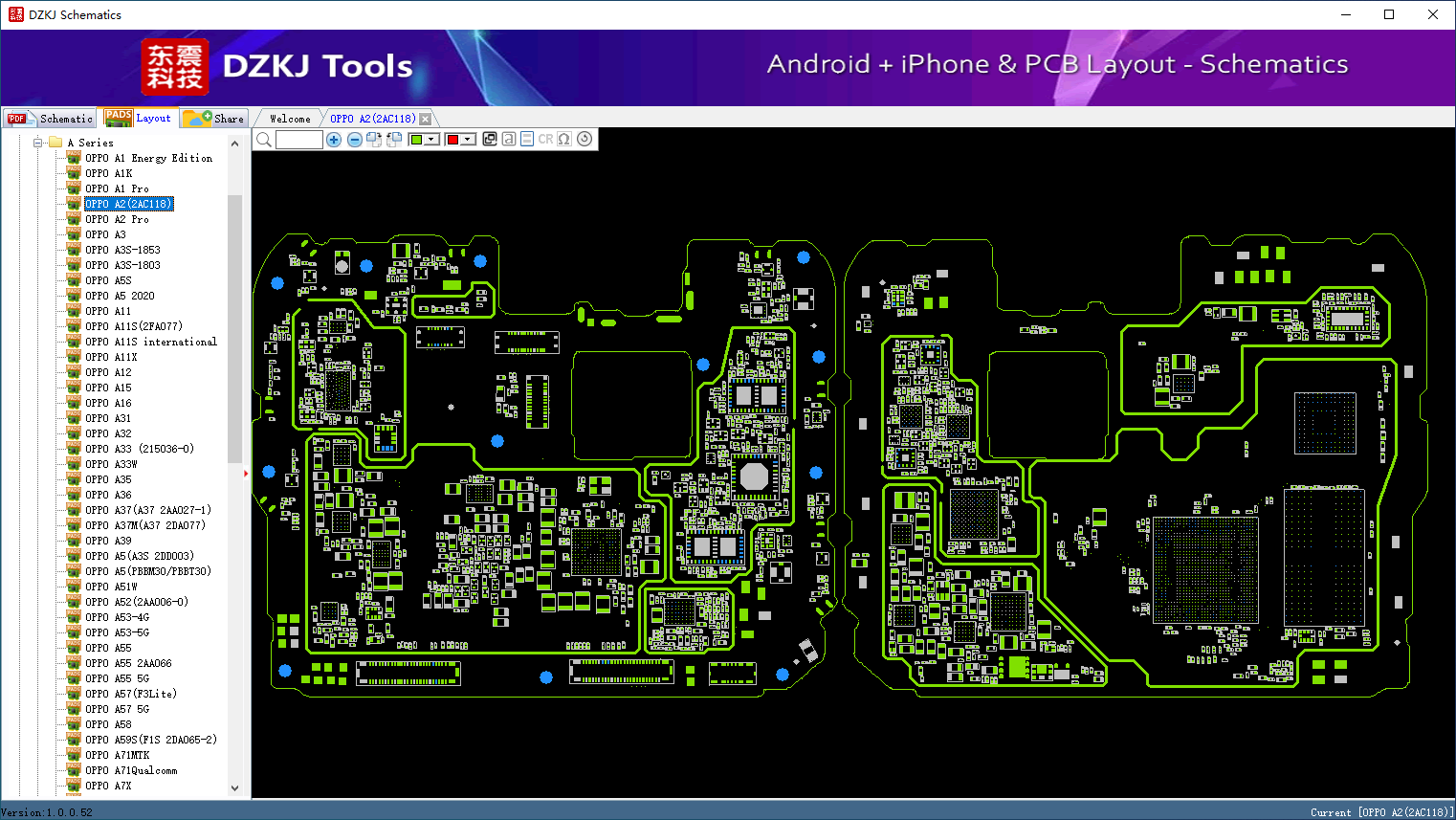
Task: Click the PADS icon beside OPPO A11
Action: (x=74, y=311)
